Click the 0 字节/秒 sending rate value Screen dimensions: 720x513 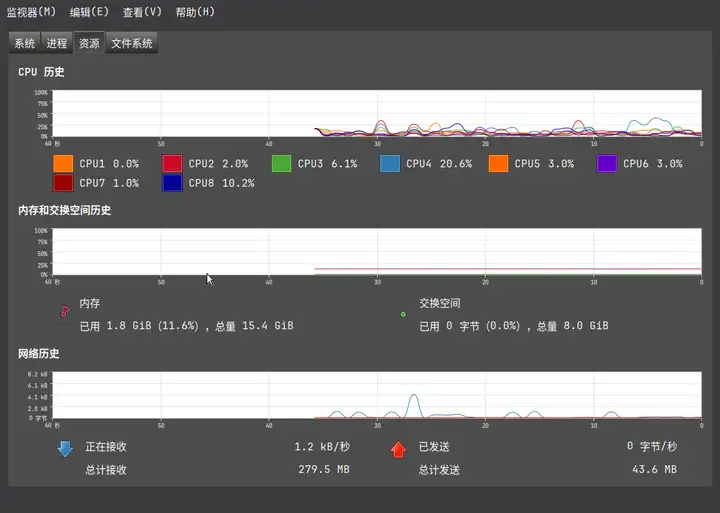coord(652,446)
